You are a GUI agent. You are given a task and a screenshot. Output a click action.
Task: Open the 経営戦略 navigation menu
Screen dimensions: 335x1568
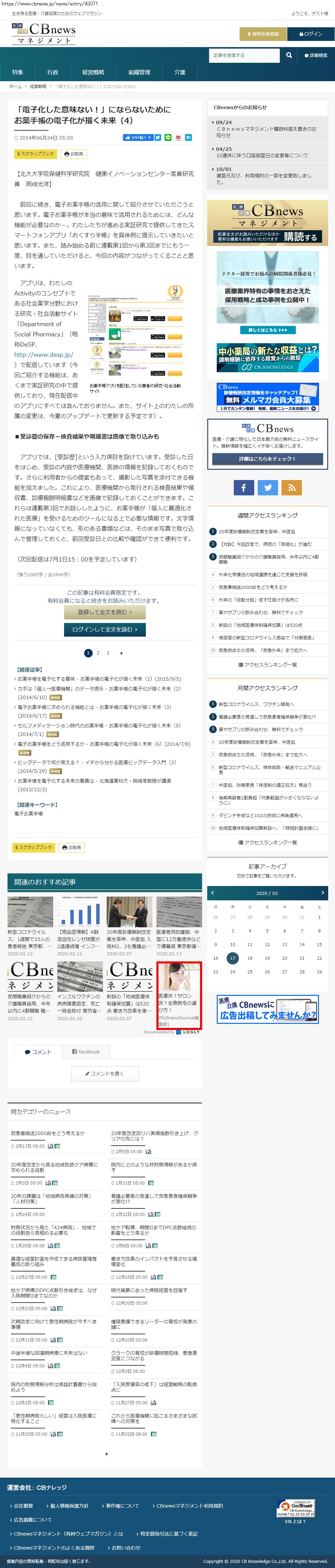[x=93, y=72]
